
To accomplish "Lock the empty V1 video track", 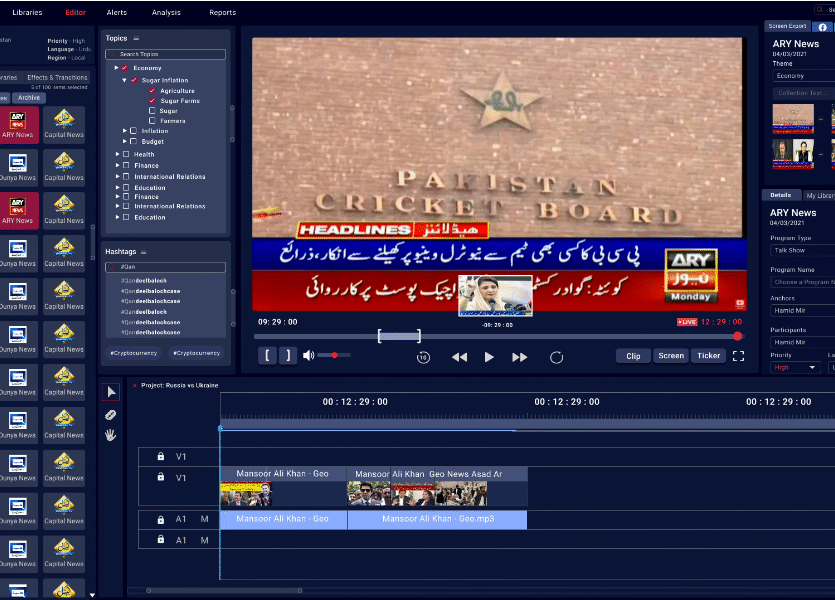I will pyautogui.click(x=161, y=456).
